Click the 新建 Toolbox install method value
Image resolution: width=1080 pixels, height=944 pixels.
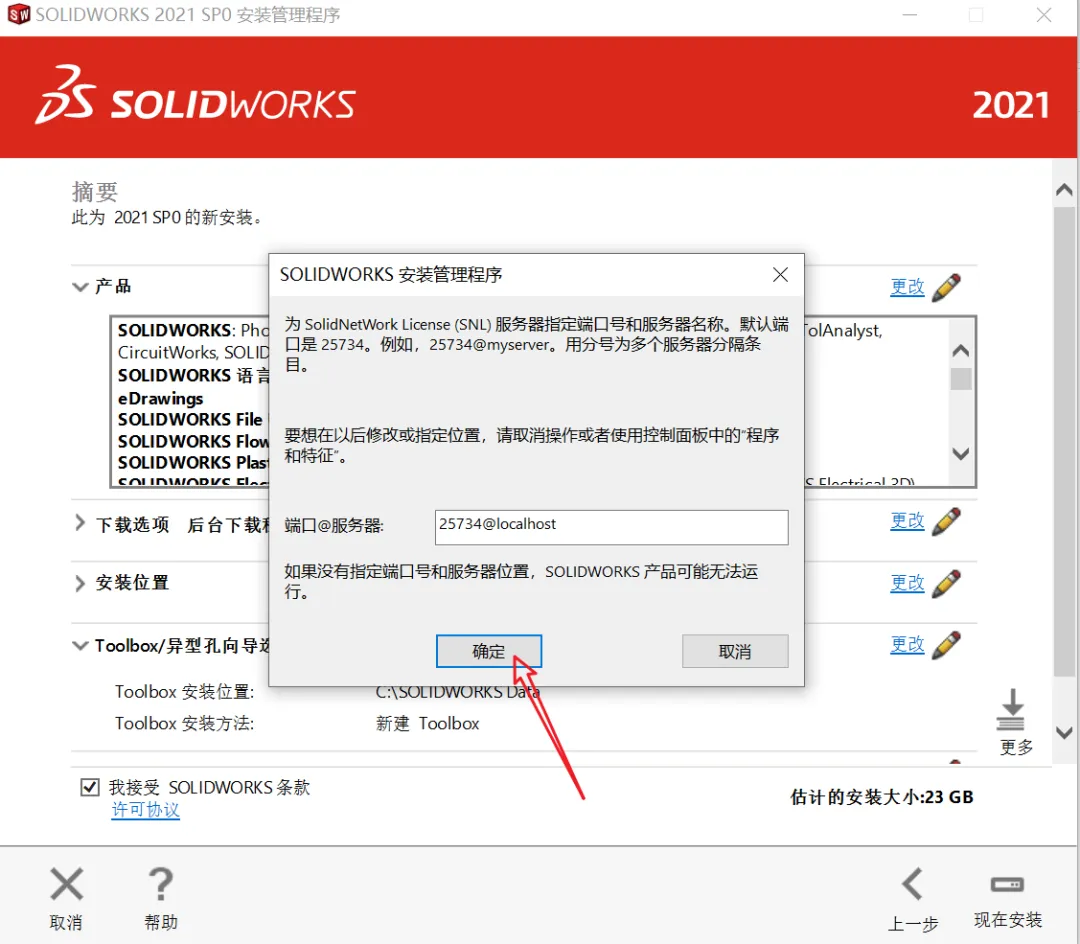(x=428, y=724)
